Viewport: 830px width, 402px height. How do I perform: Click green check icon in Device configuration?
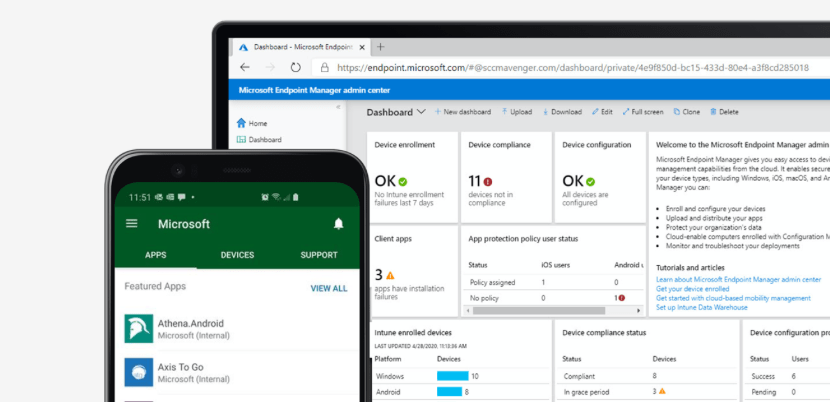point(590,182)
